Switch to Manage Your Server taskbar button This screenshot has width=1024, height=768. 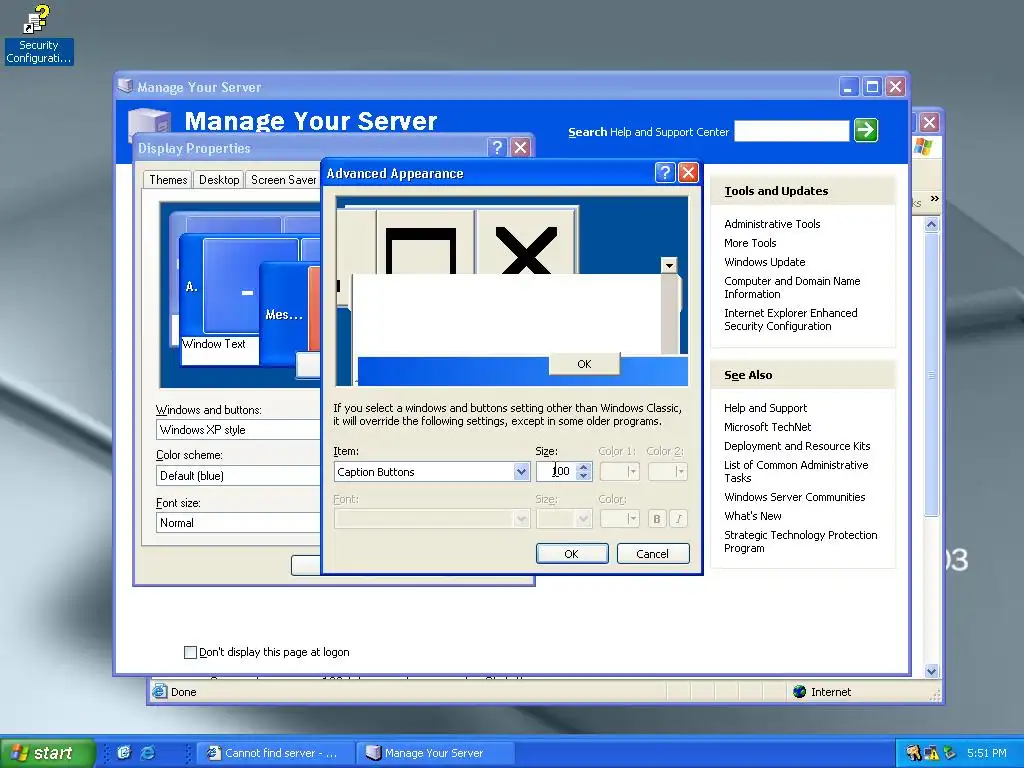[436, 753]
